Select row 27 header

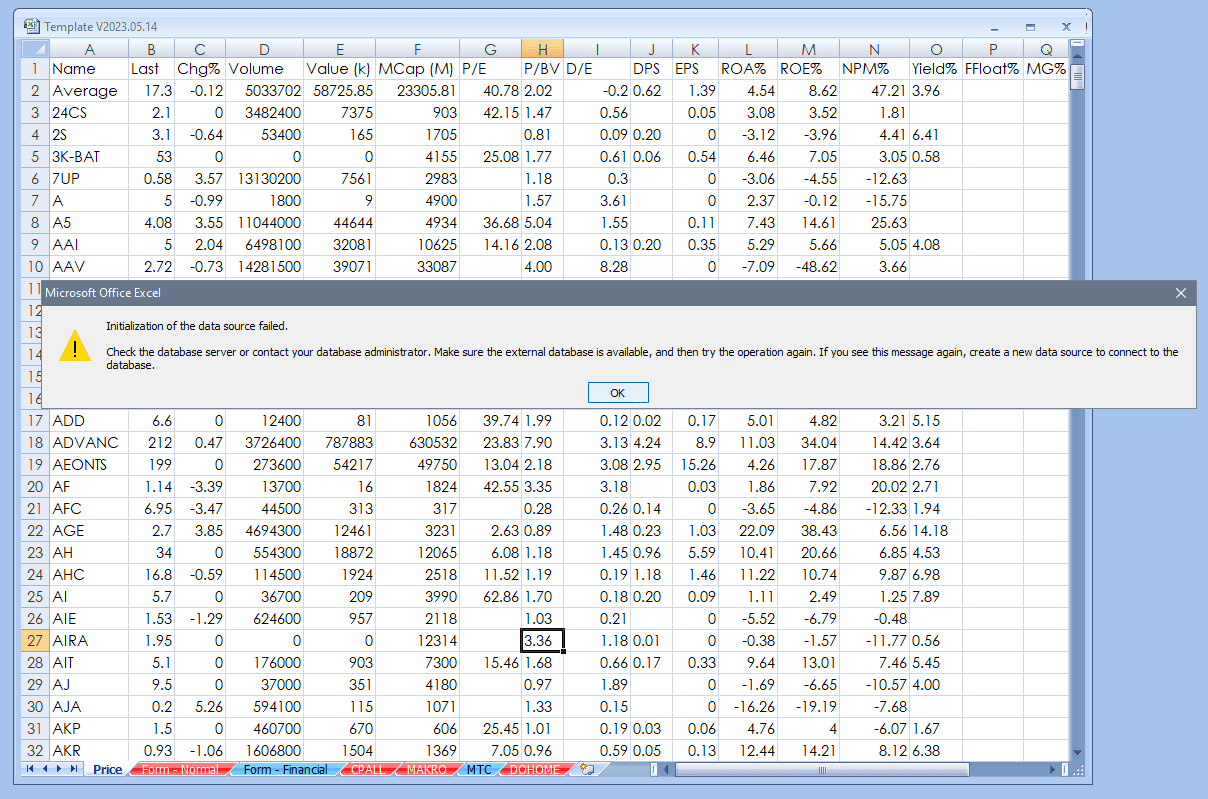point(34,640)
